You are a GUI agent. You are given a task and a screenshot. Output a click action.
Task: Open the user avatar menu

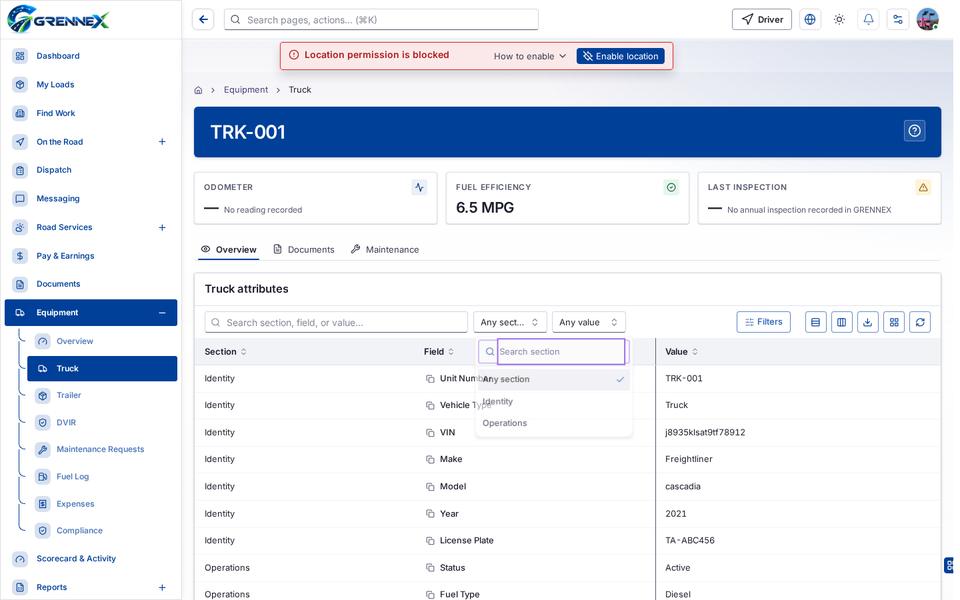tap(927, 20)
